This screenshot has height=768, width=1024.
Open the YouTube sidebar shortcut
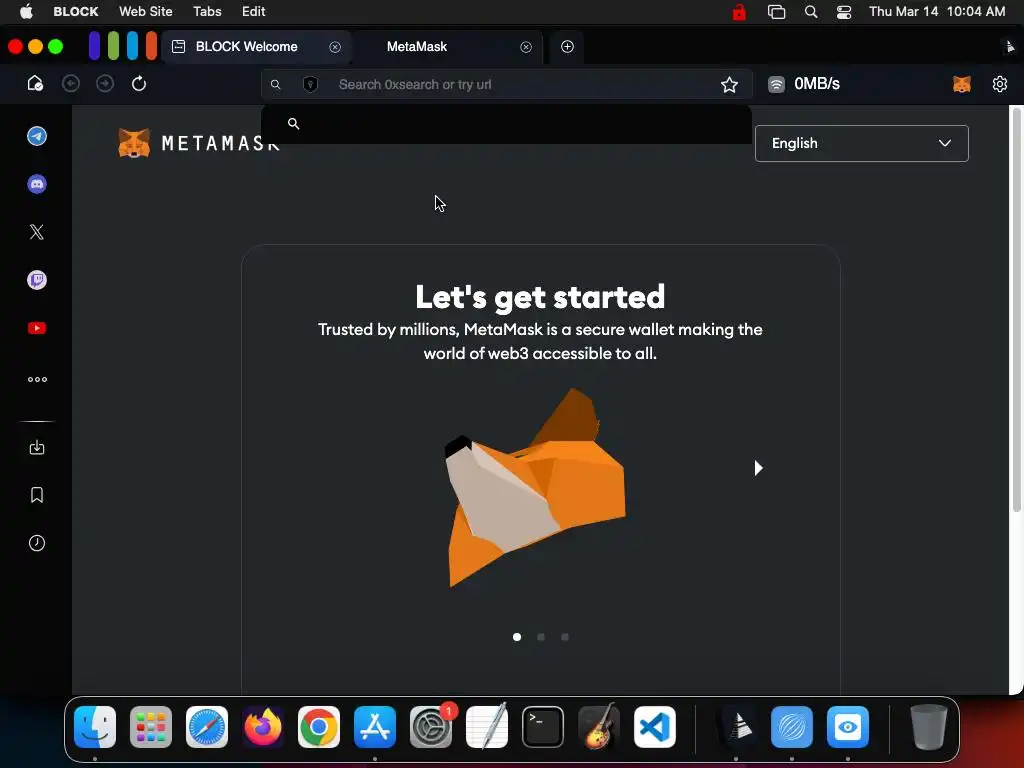[x=37, y=328]
